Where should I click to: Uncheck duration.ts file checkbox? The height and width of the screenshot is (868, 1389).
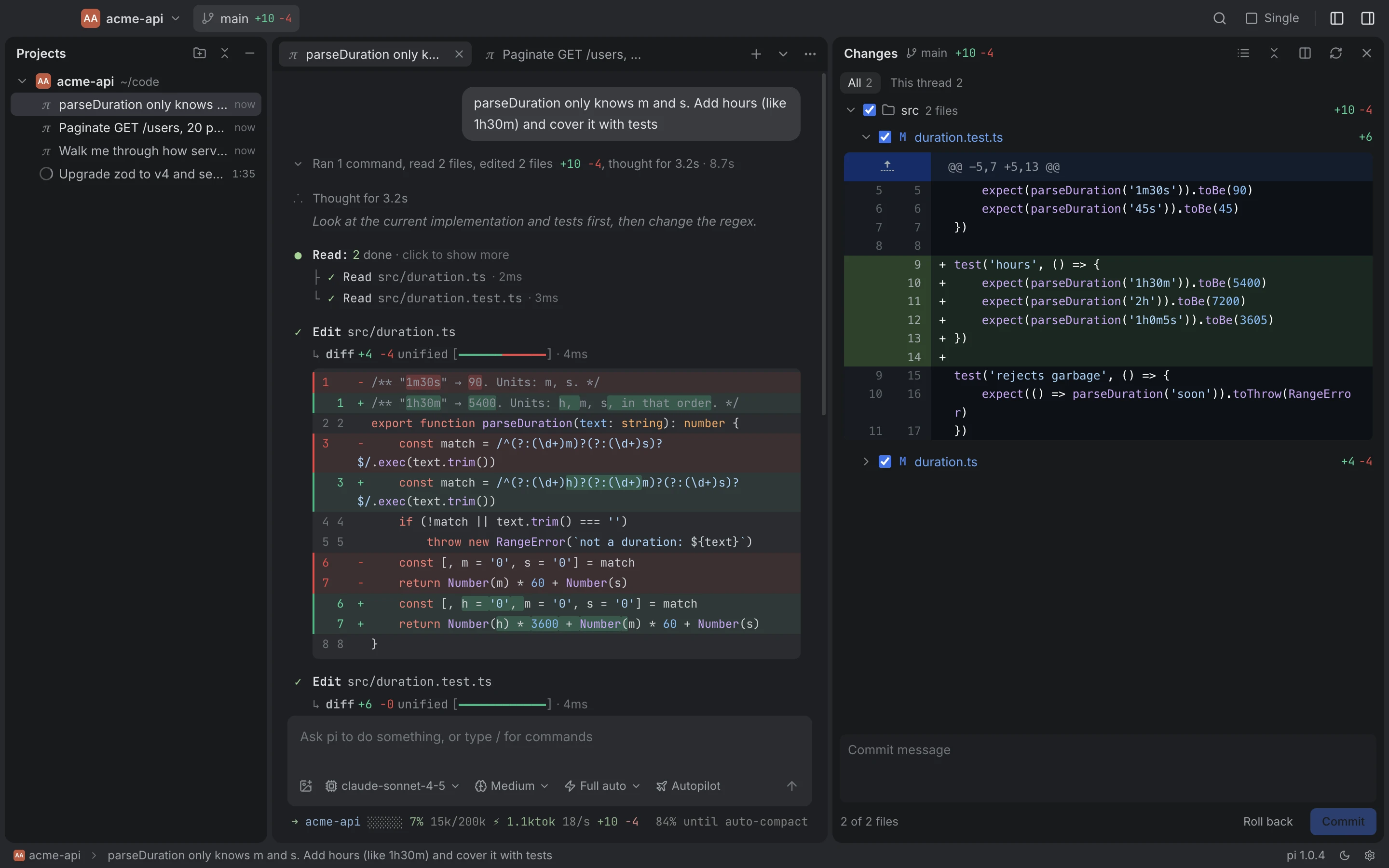coord(885,461)
